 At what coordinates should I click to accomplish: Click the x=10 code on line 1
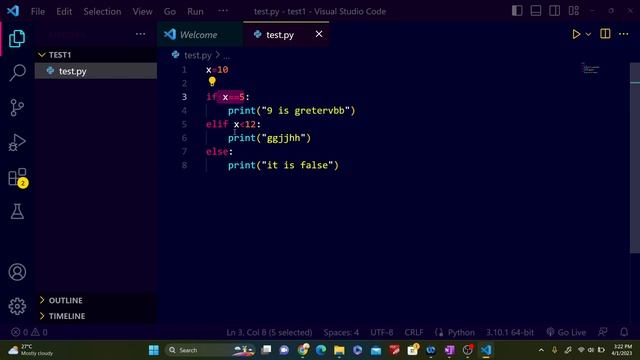coord(217,70)
